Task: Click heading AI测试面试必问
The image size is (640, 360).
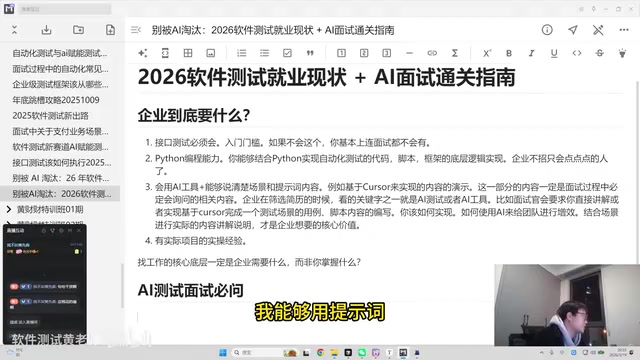Action: 190,290
